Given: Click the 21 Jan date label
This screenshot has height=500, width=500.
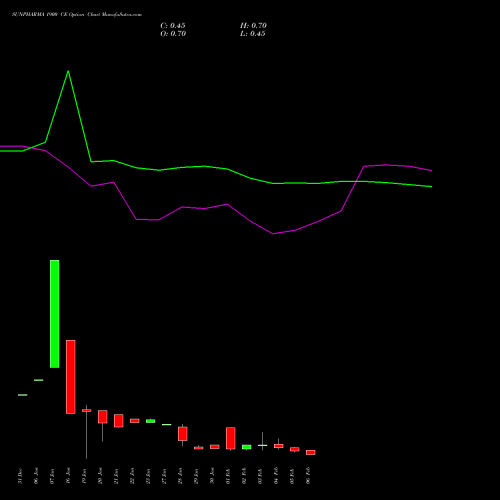Looking at the screenshot, I should tap(116, 476).
